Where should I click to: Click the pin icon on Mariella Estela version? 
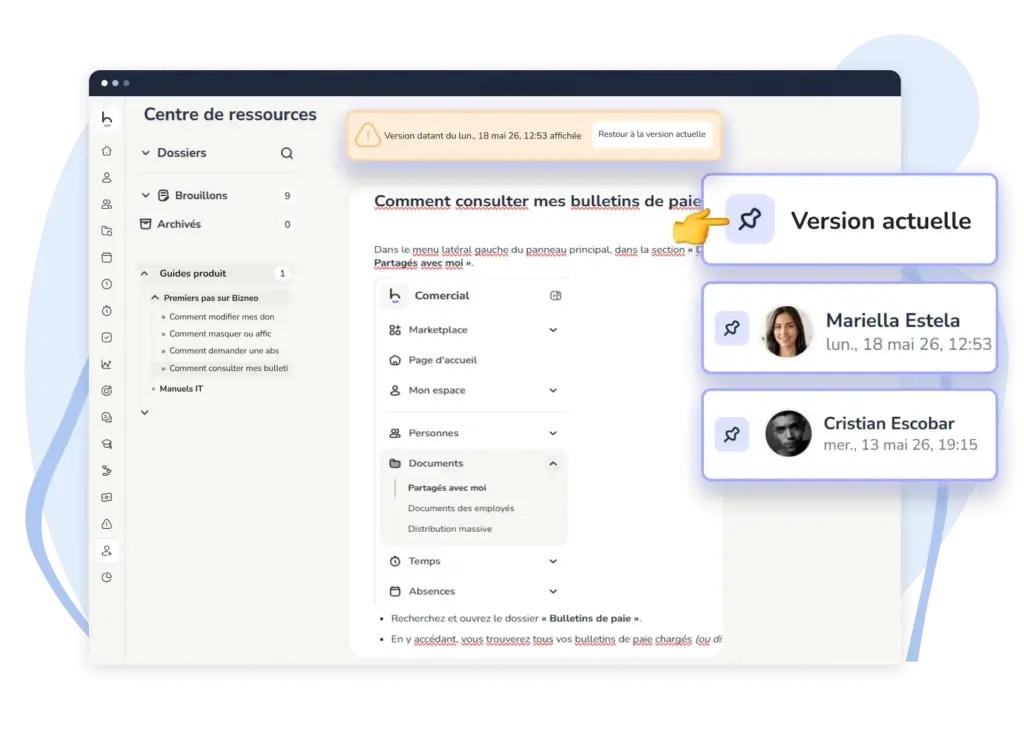pyautogui.click(x=731, y=328)
